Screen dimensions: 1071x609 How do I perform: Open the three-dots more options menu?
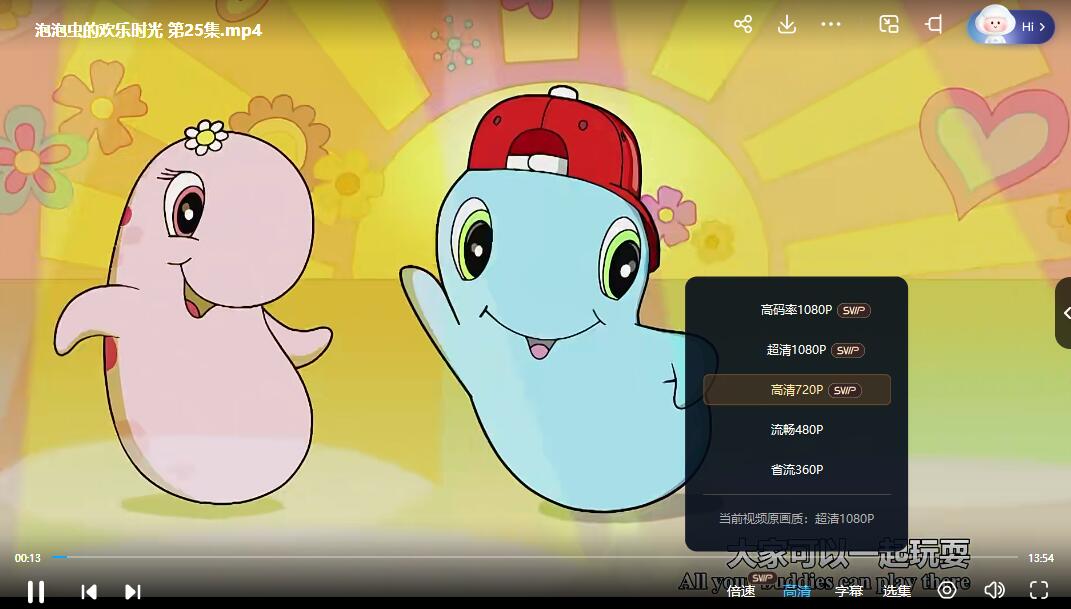coord(831,25)
